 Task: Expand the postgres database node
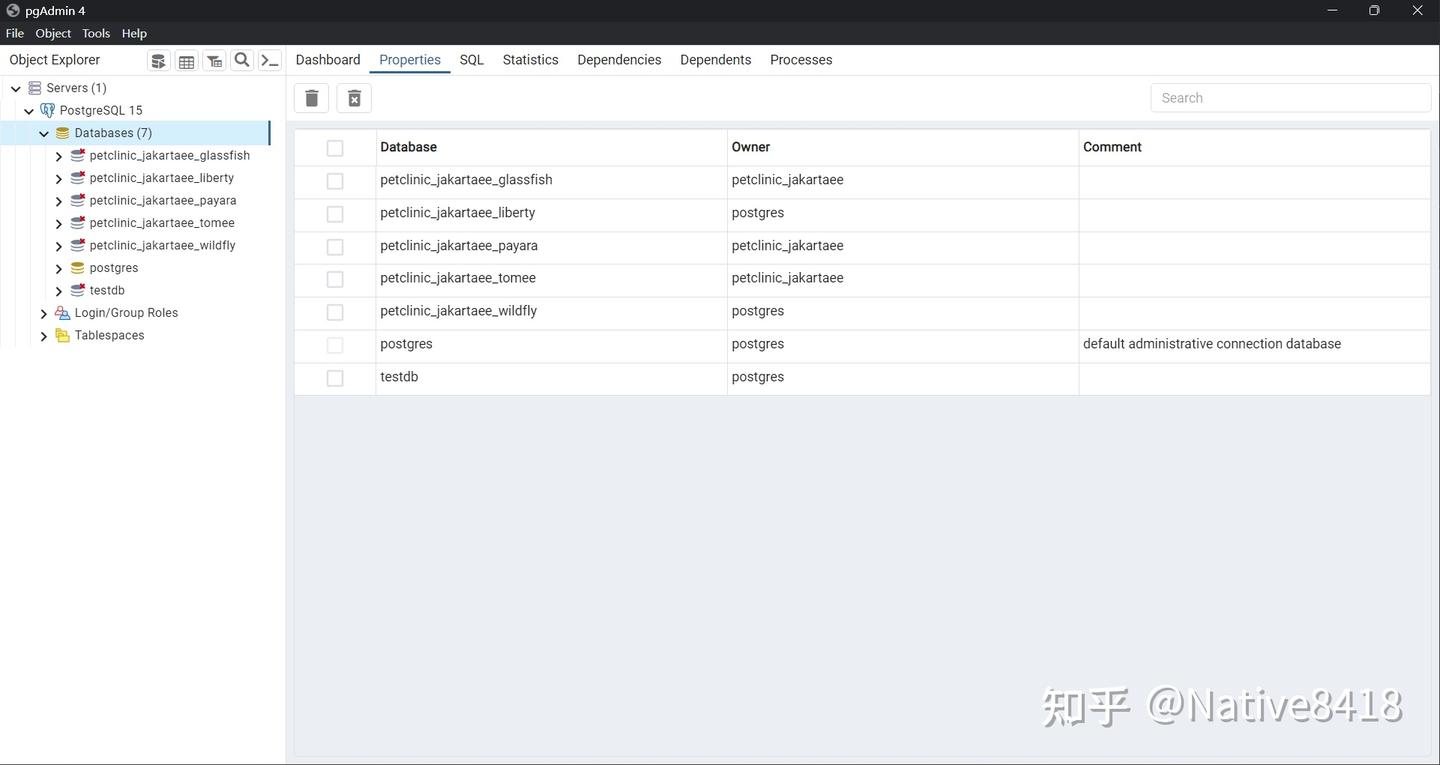pyautogui.click(x=59, y=269)
